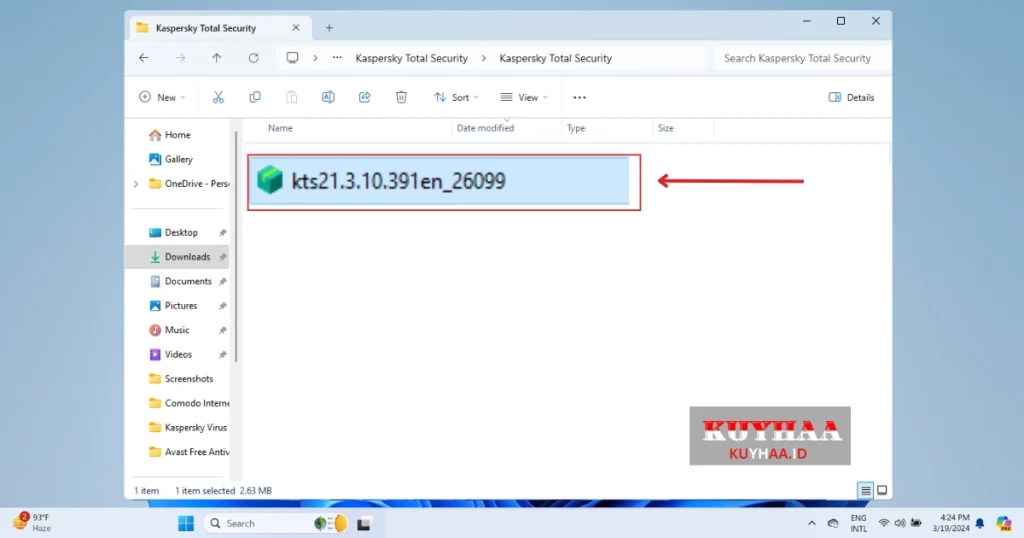Open the View dropdown menu
This screenshot has width=1024, height=538.
coord(524,97)
